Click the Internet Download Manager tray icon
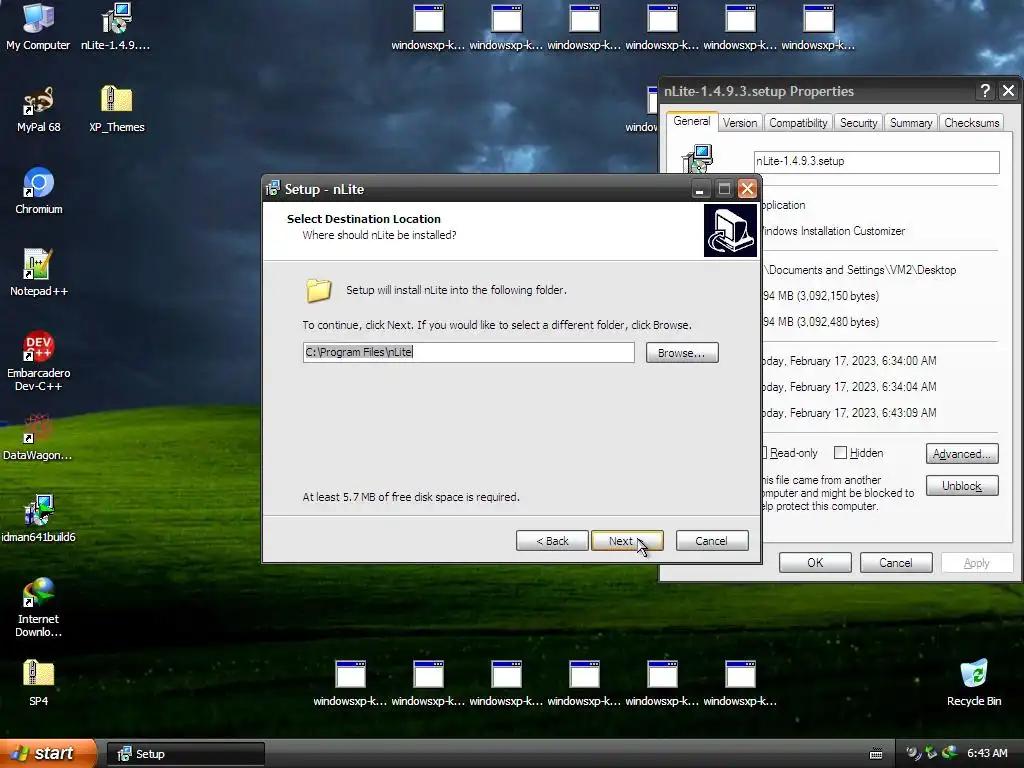 click(949, 753)
